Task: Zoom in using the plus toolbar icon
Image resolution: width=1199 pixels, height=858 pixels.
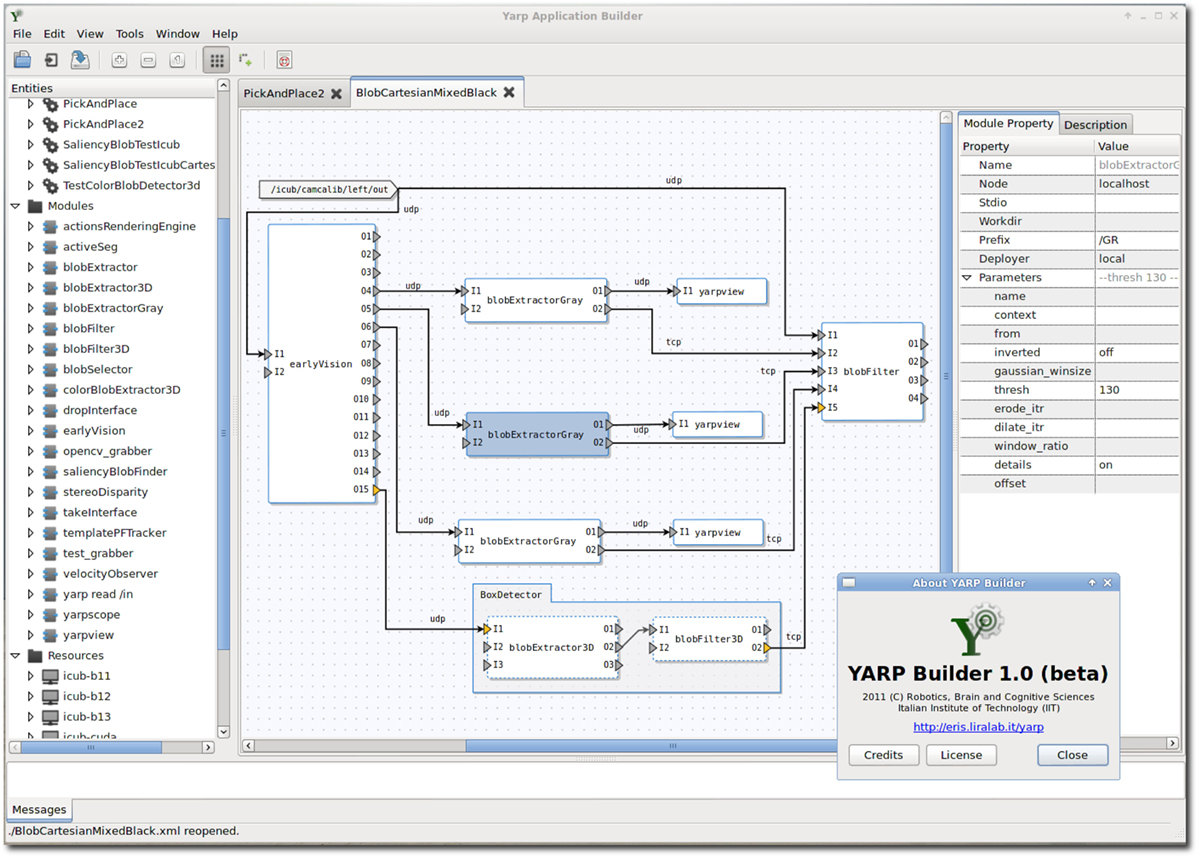Action: (119, 60)
